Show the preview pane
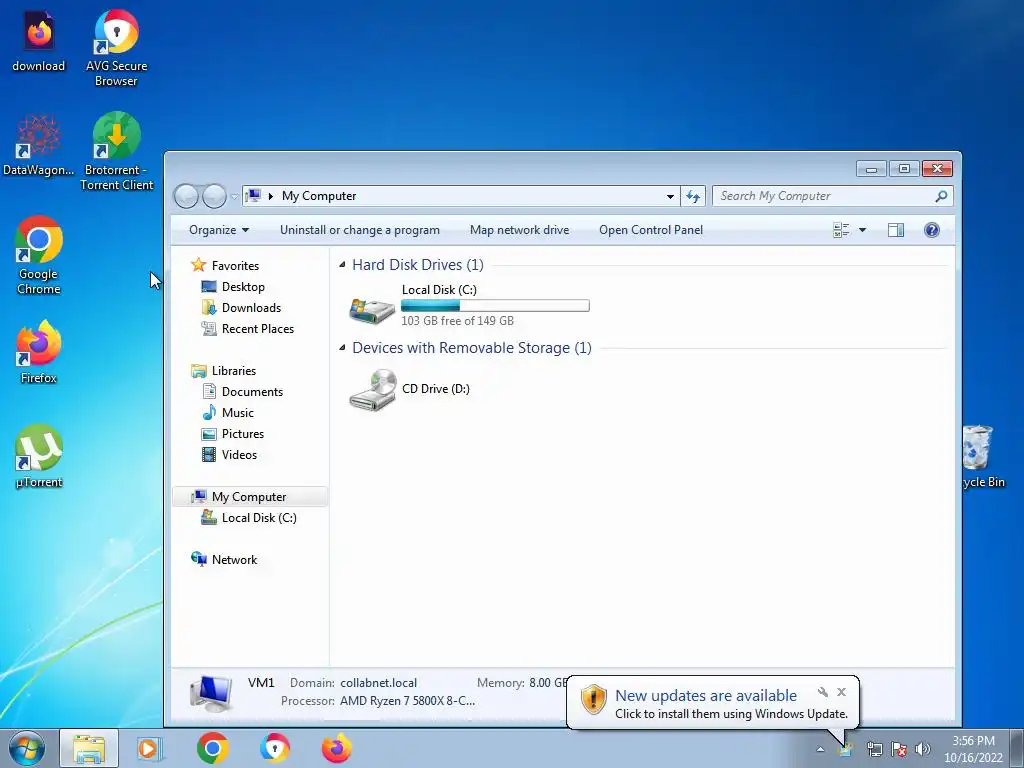 coord(896,230)
